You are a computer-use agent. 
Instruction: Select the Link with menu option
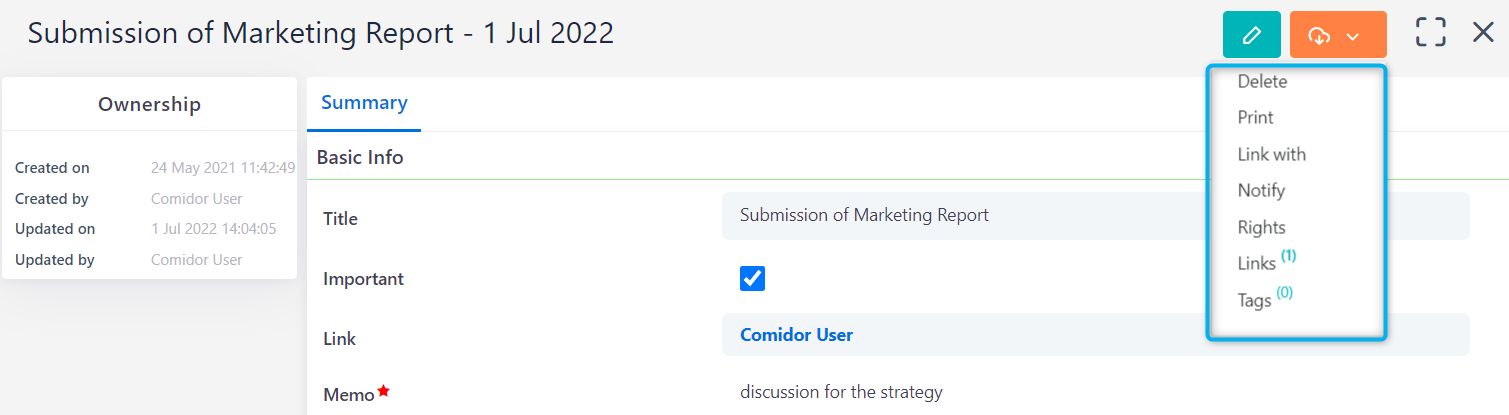(1271, 154)
